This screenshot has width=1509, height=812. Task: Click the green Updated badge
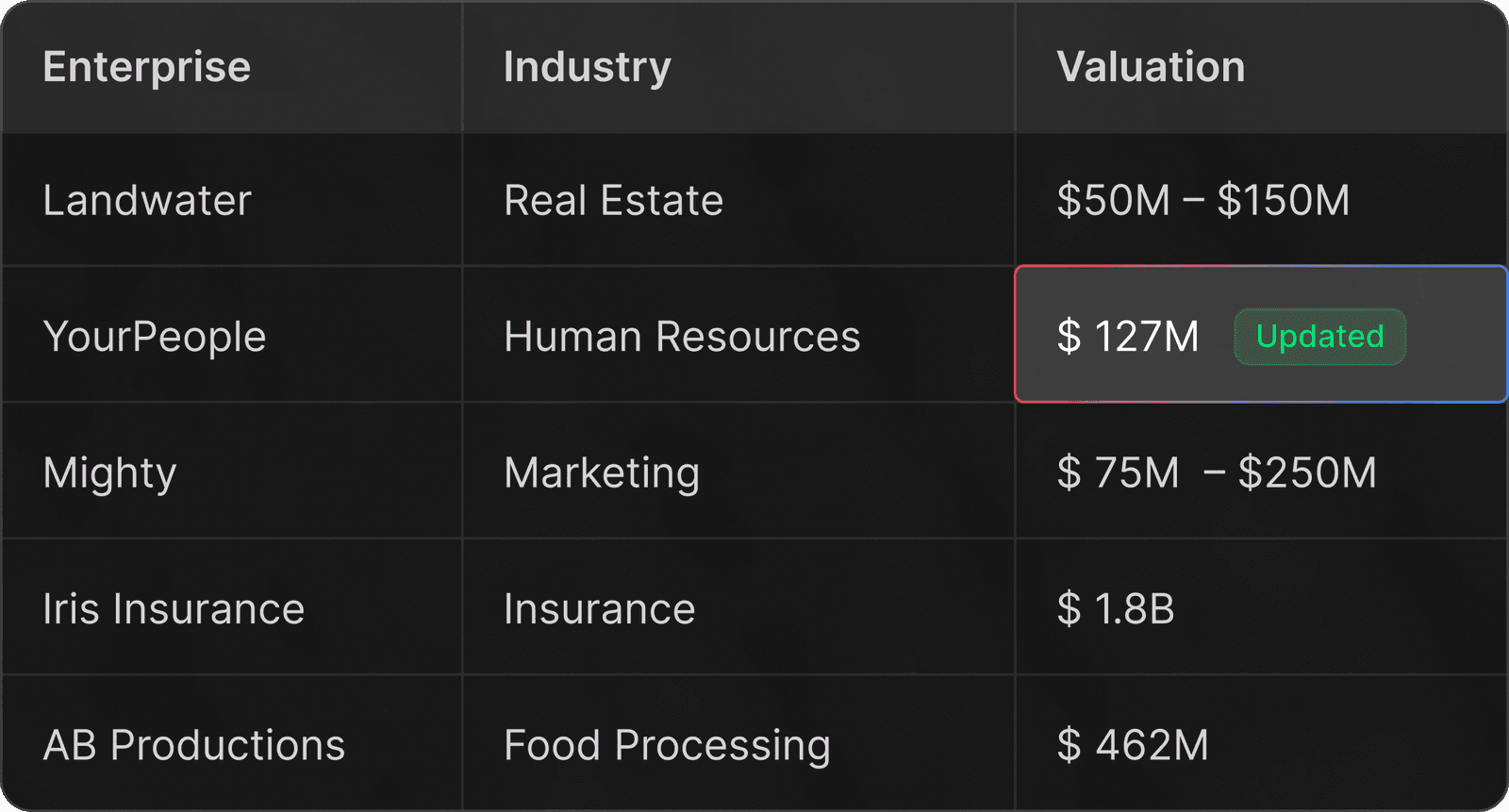tap(1319, 337)
